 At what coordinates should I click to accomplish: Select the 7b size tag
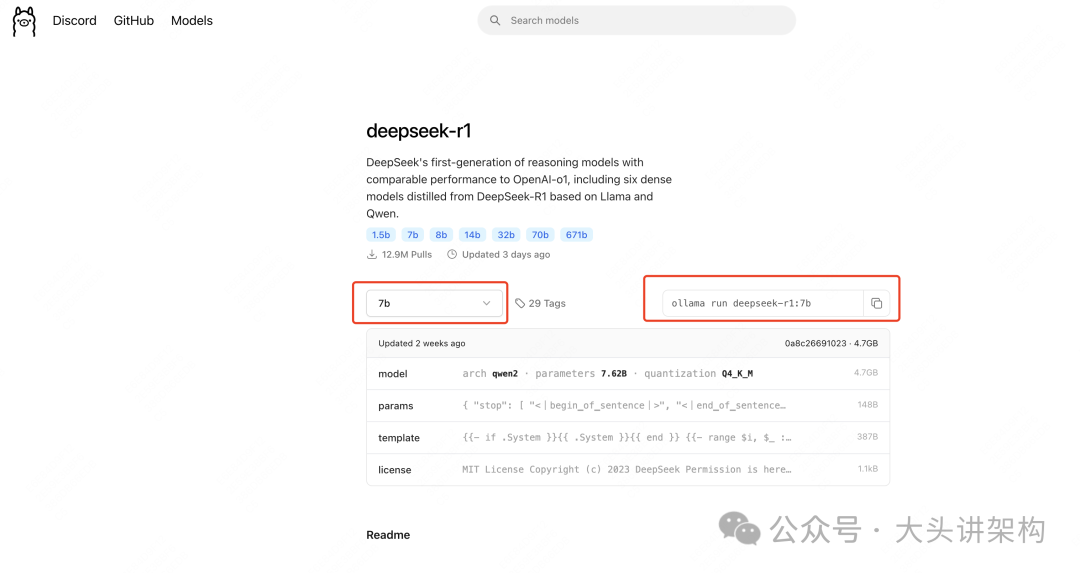413,235
